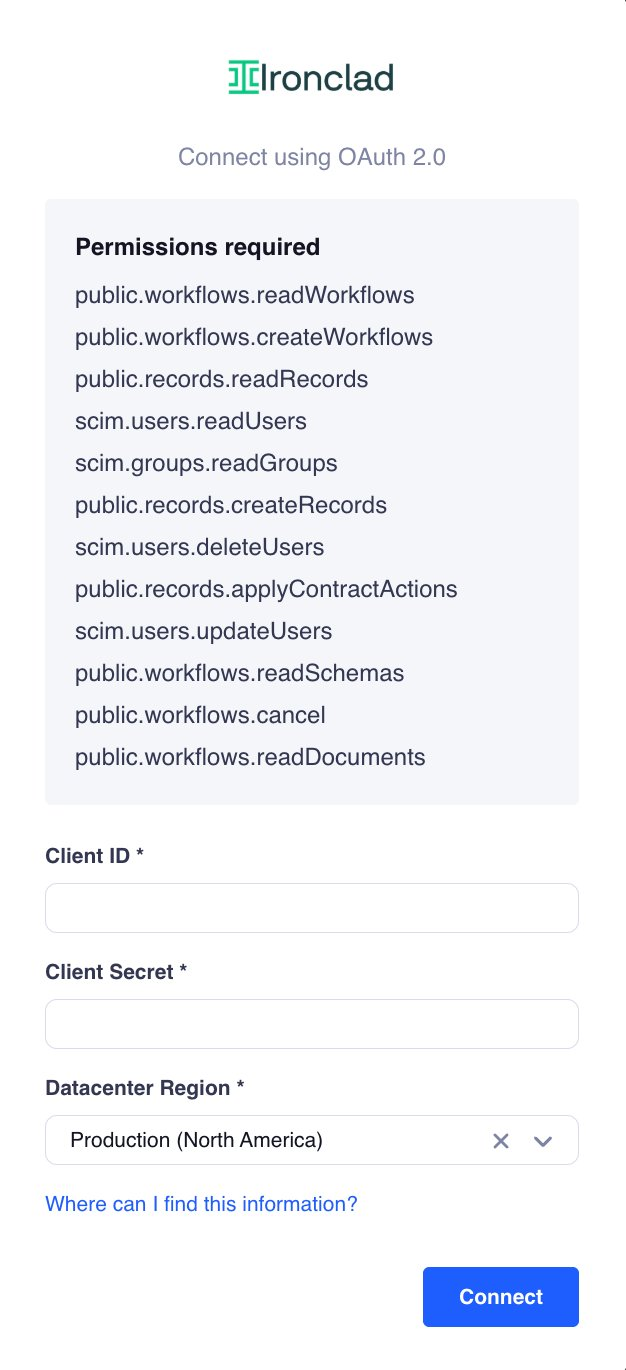Viewport: 626px width, 1370px height.
Task: Select permission public.workflows.readWorkflows
Action: [x=245, y=295]
